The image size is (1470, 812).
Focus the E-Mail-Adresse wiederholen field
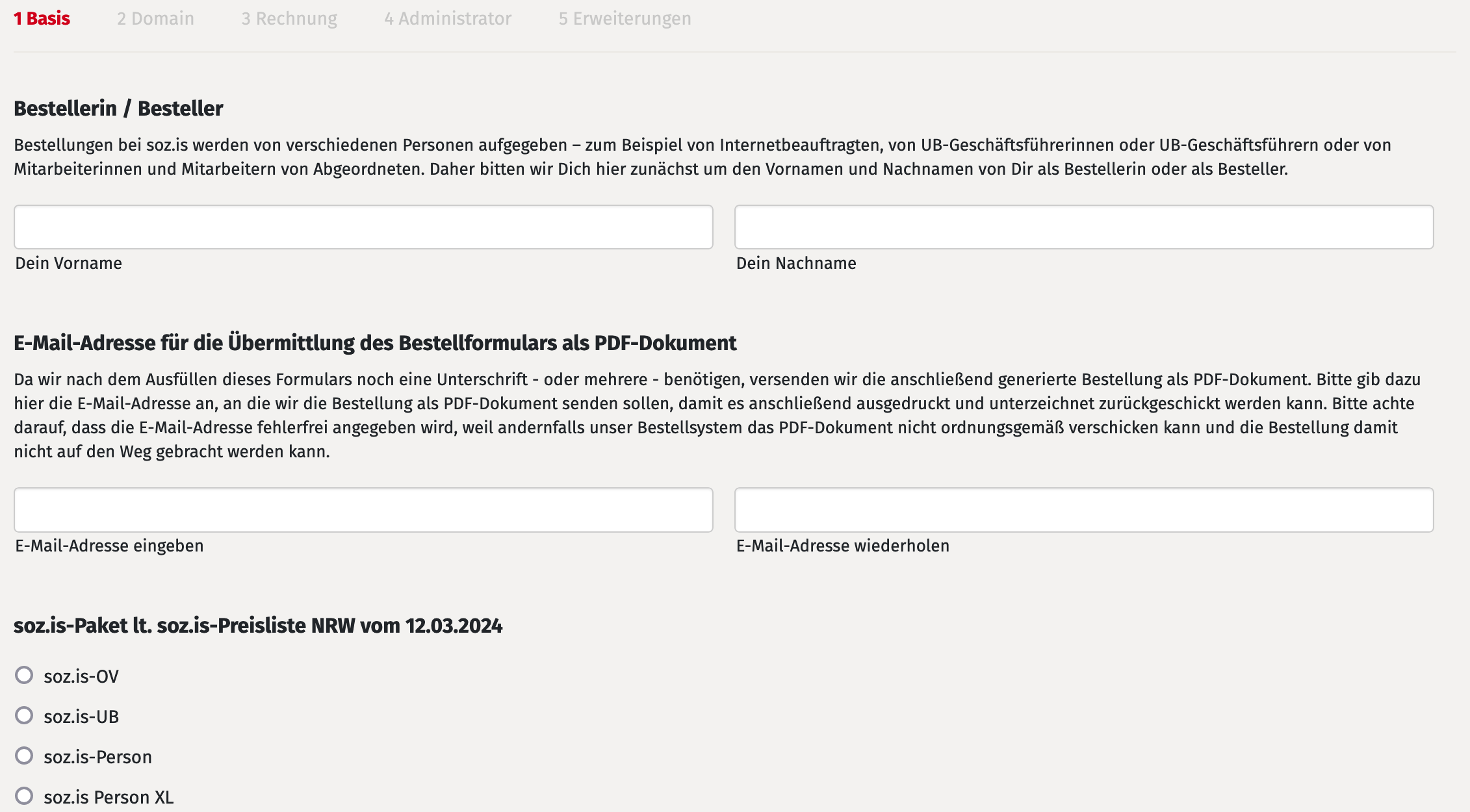1083,510
